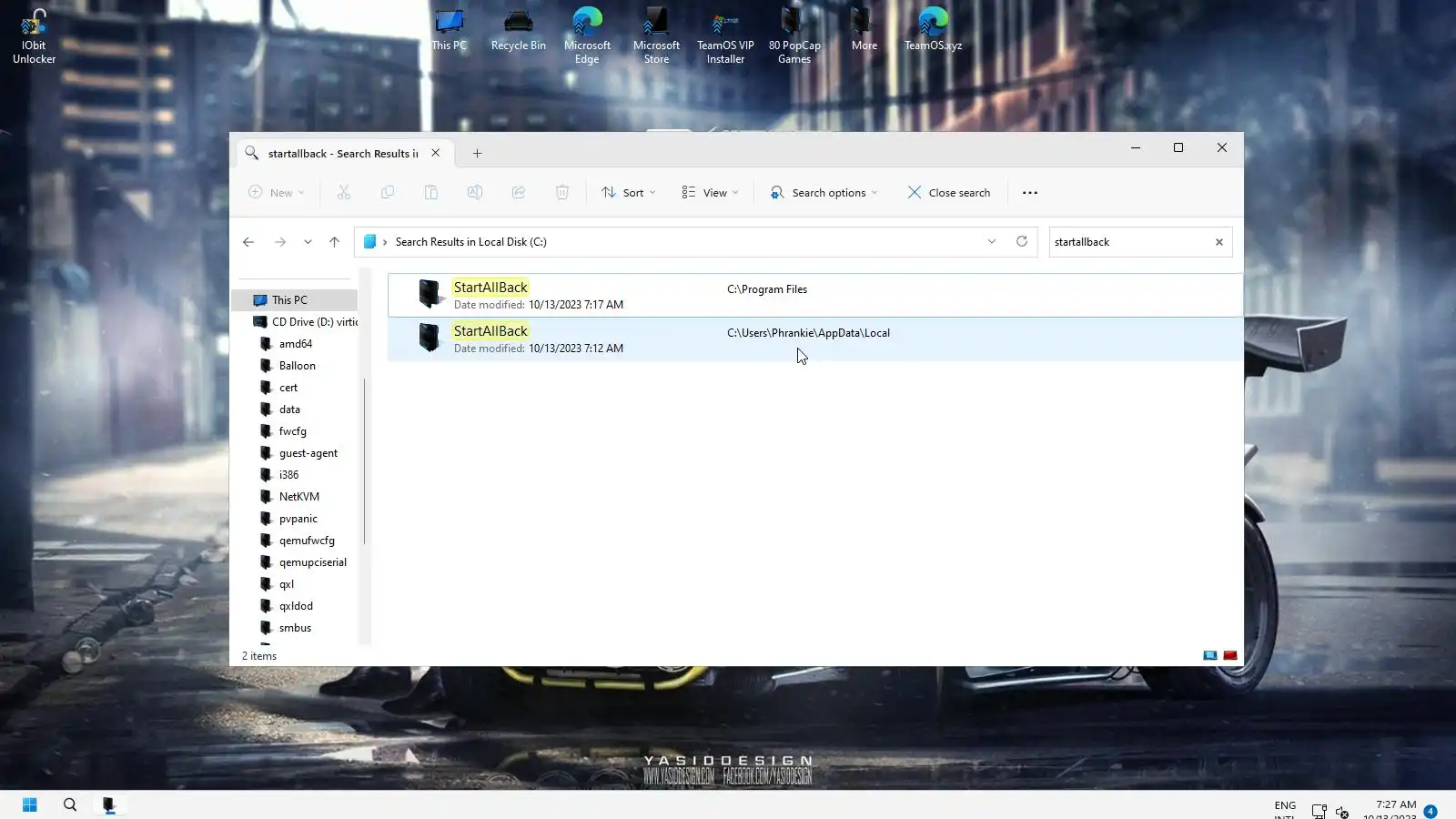Viewport: 1456px width, 819px height.
Task: Select StartAllBack in C:\Program Files
Action: coord(814,295)
